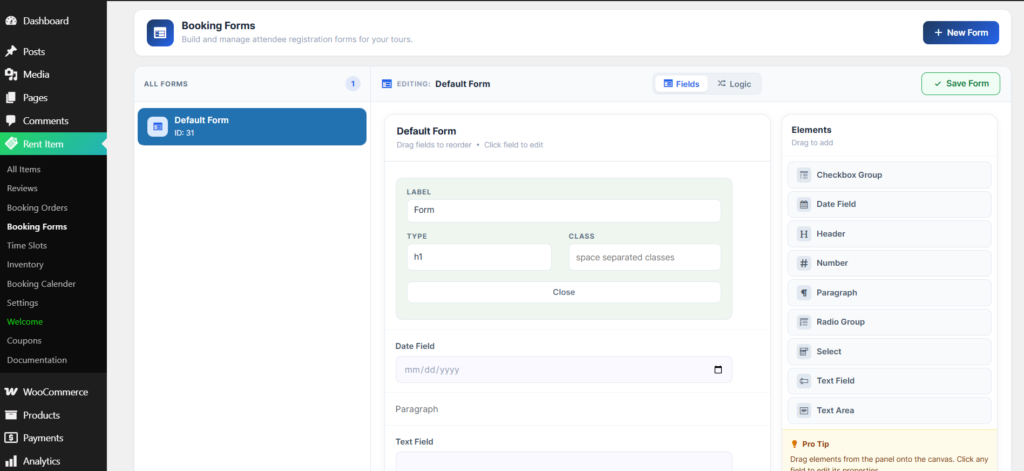Image resolution: width=1024 pixels, height=471 pixels.
Task: Click the Paragraph field on canvas
Action: pos(417,409)
